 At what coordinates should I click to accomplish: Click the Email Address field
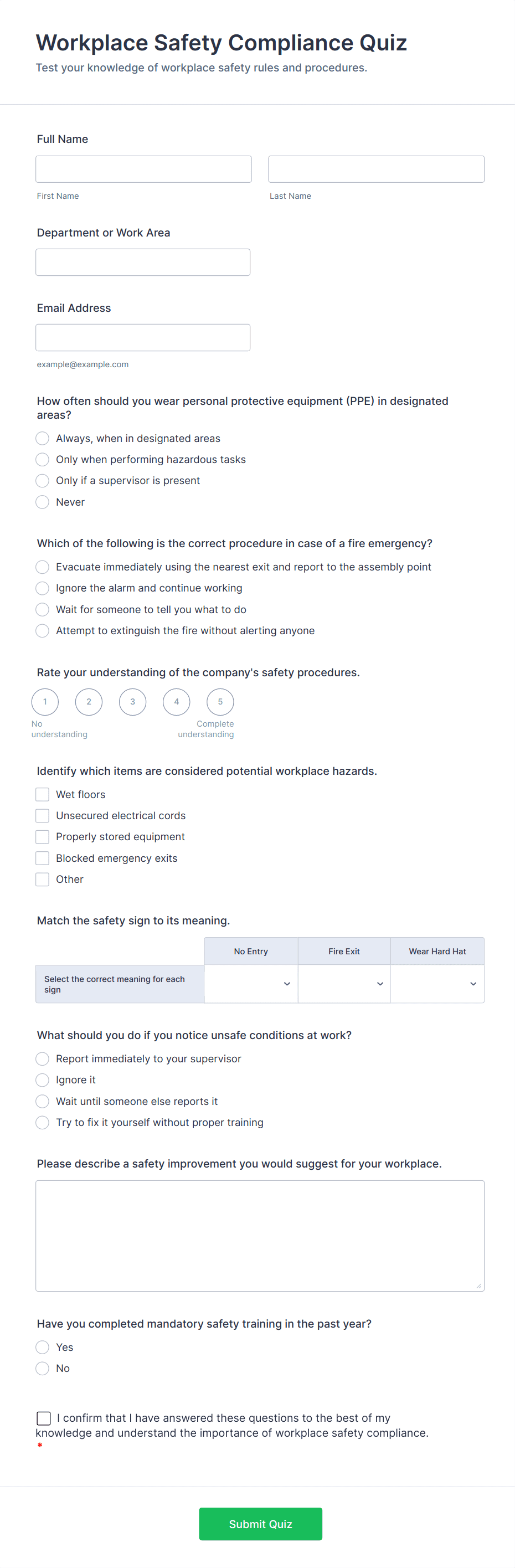[142, 337]
